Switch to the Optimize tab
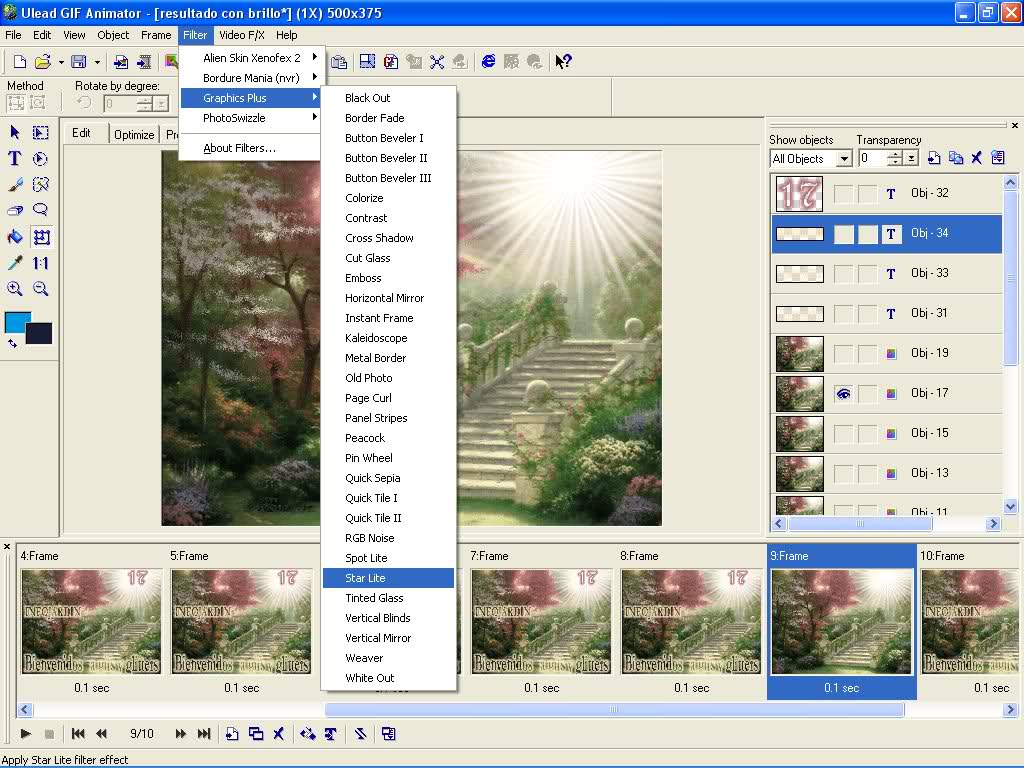 pyautogui.click(x=134, y=135)
